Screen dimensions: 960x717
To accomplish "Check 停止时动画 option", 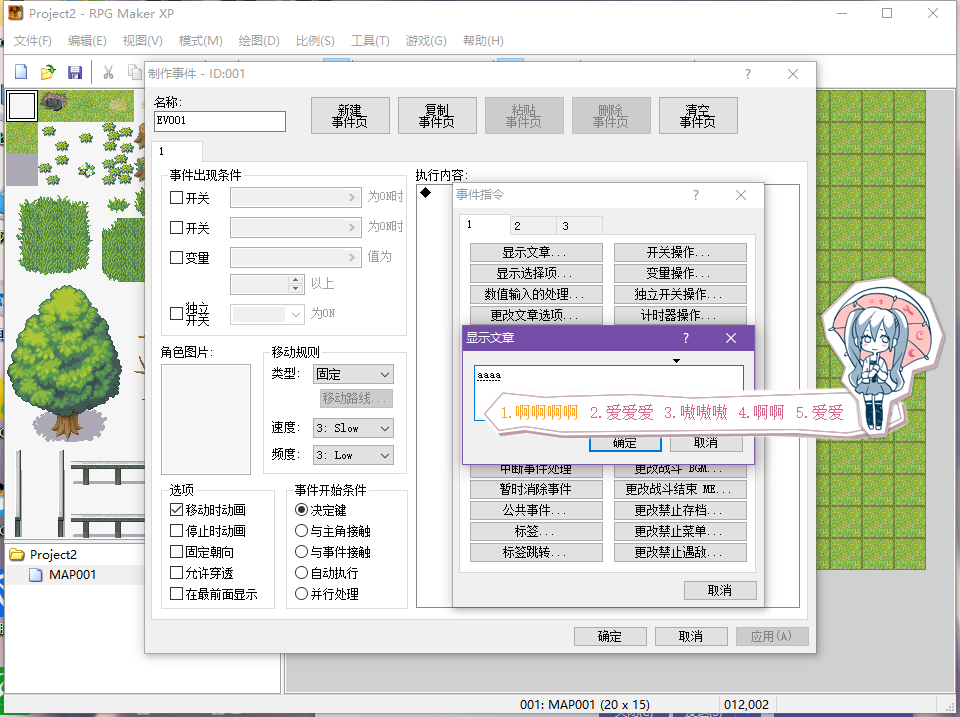I will 176,530.
